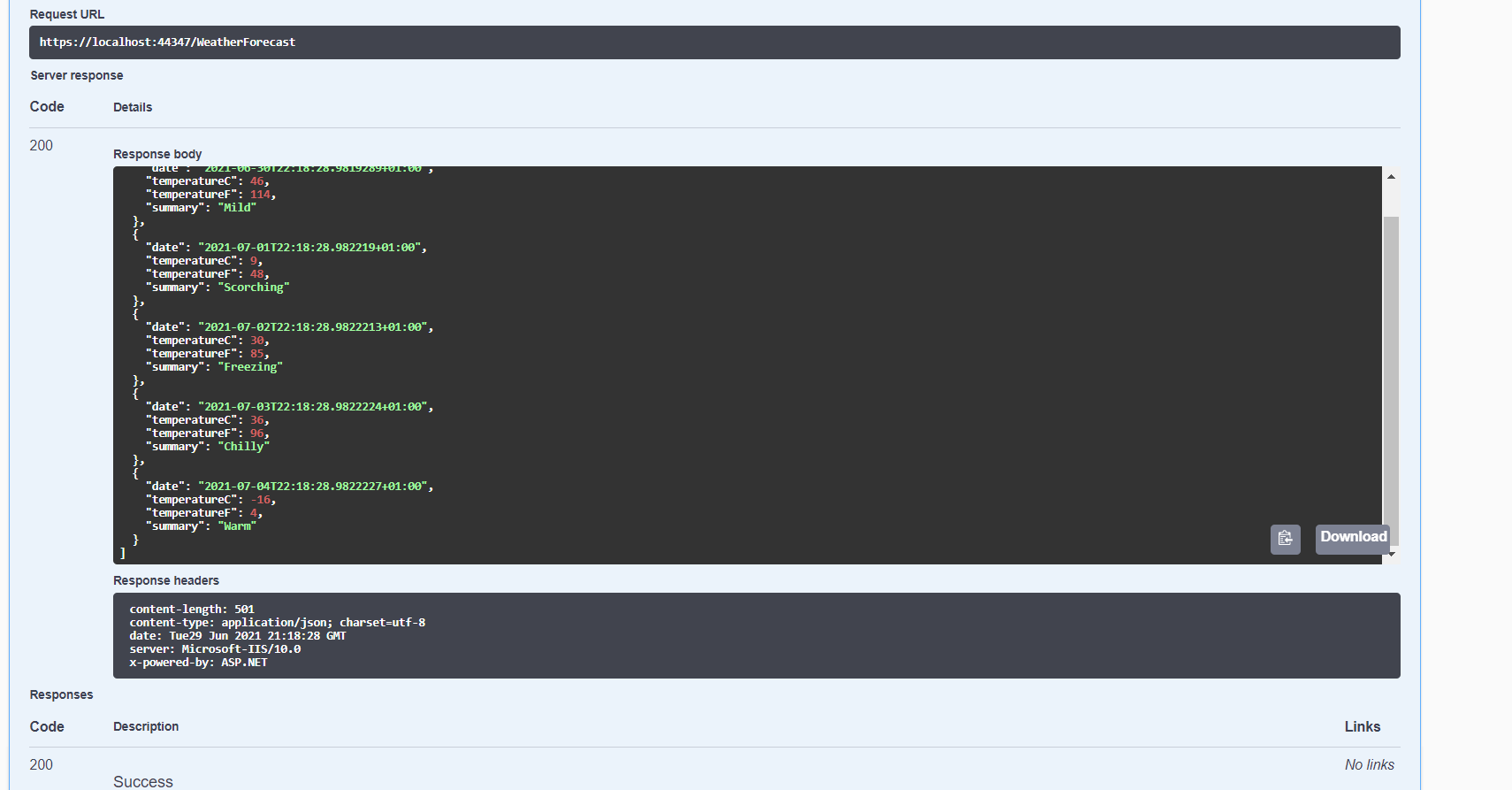Click the 'Responses' section heading
This screenshot has width=1512, height=790.
coord(61,694)
